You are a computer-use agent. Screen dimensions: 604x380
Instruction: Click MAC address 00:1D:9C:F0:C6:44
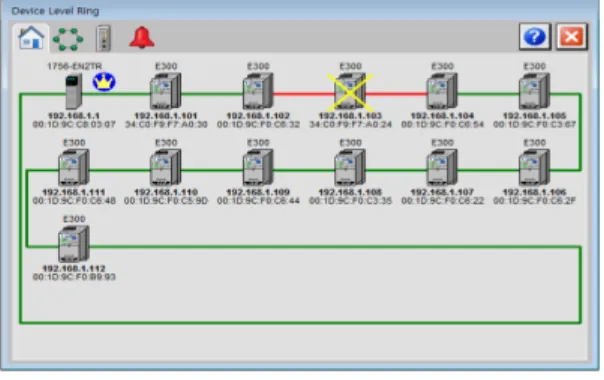coord(258,201)
